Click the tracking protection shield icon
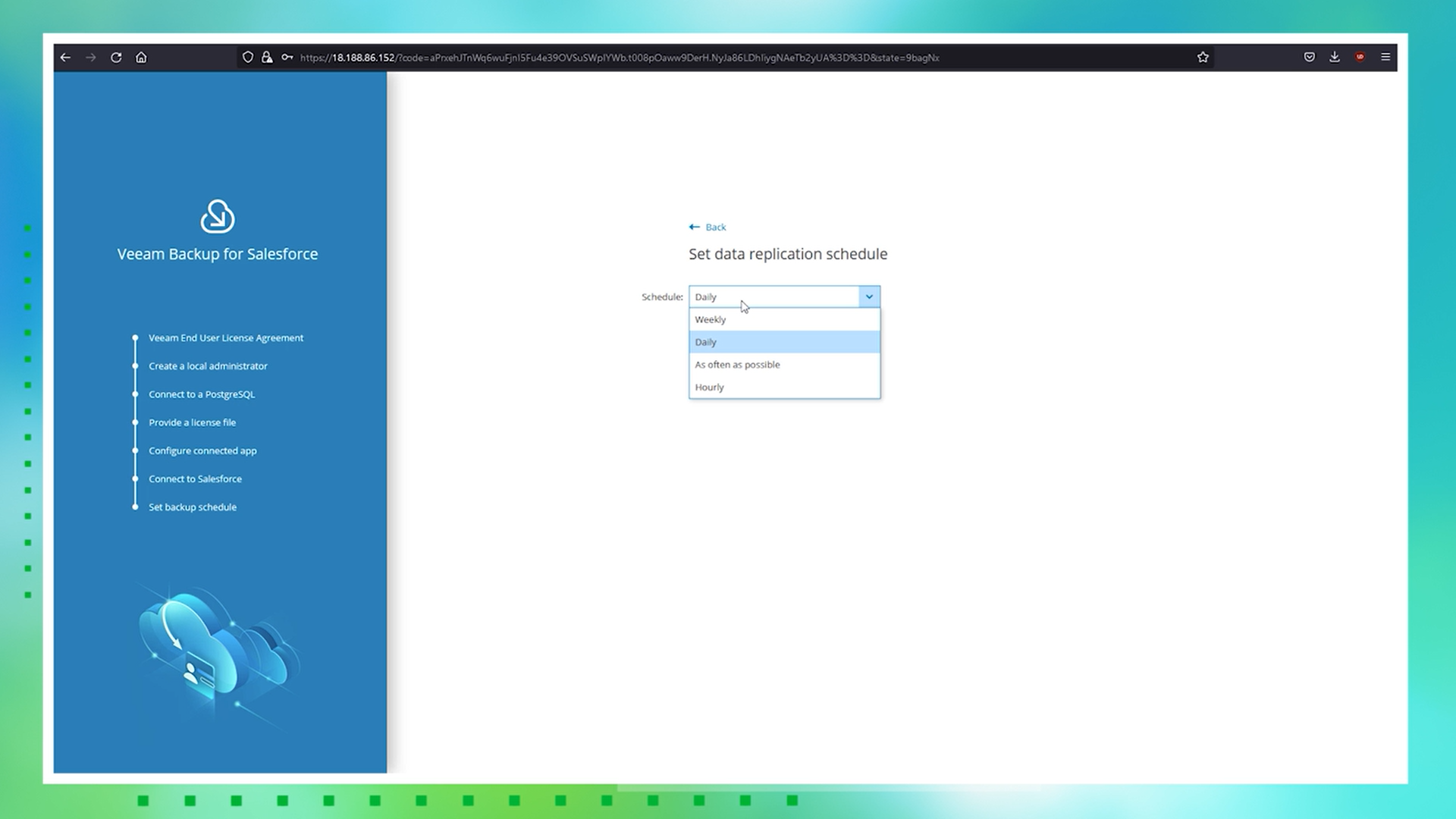 pos(248,58)
